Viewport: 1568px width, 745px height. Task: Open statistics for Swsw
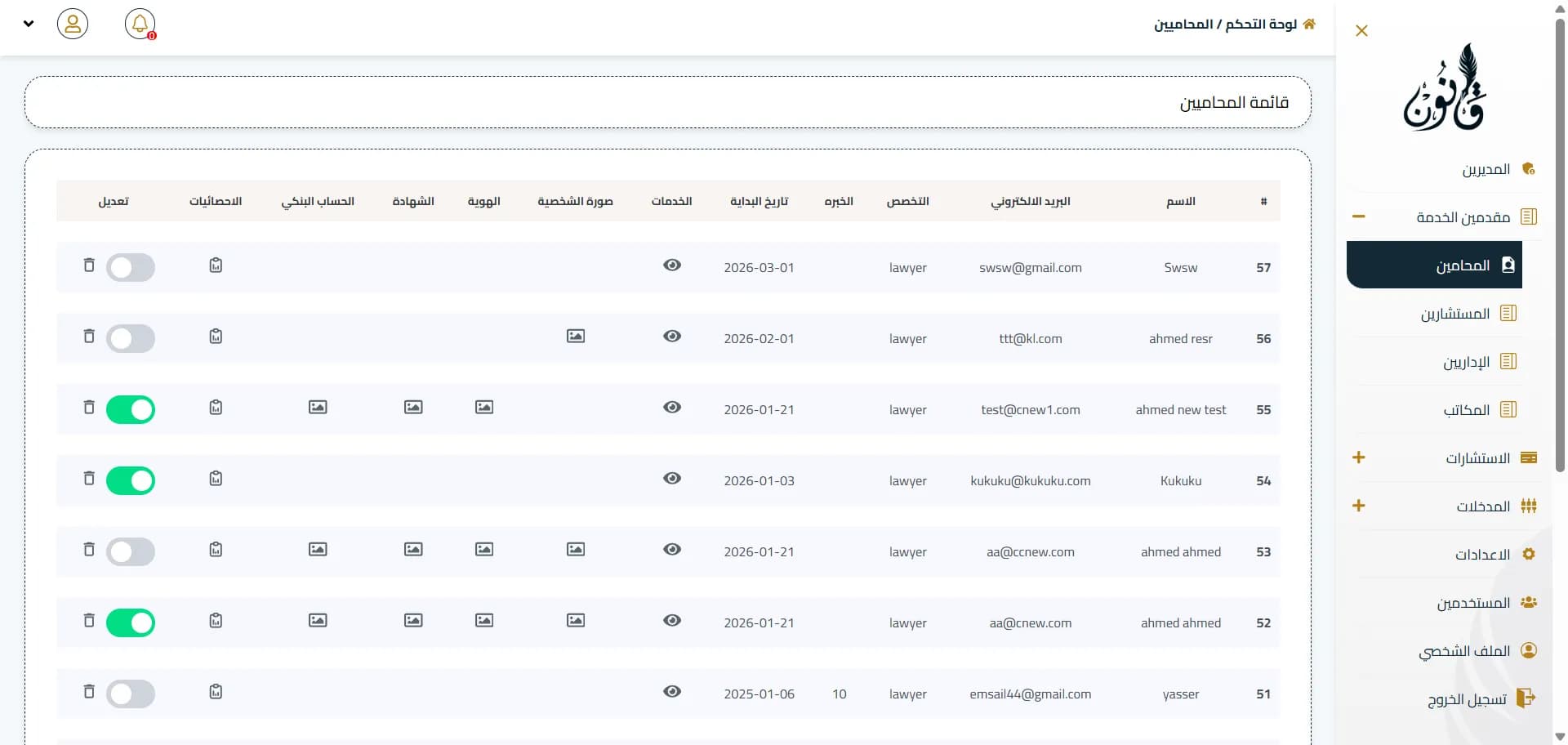[216, 265]
